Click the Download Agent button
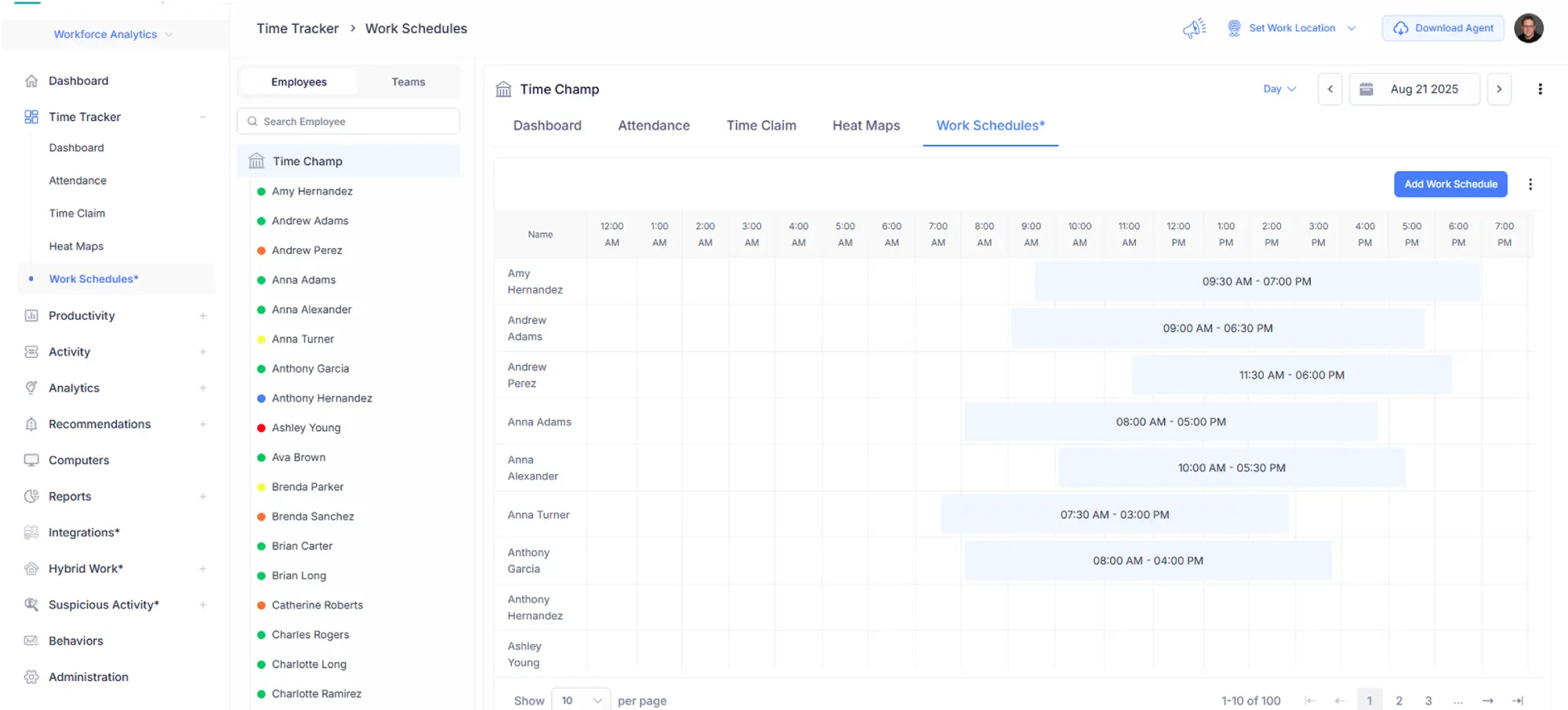The width and height of the screenshot is (1568, 710). coord(1443,28)
